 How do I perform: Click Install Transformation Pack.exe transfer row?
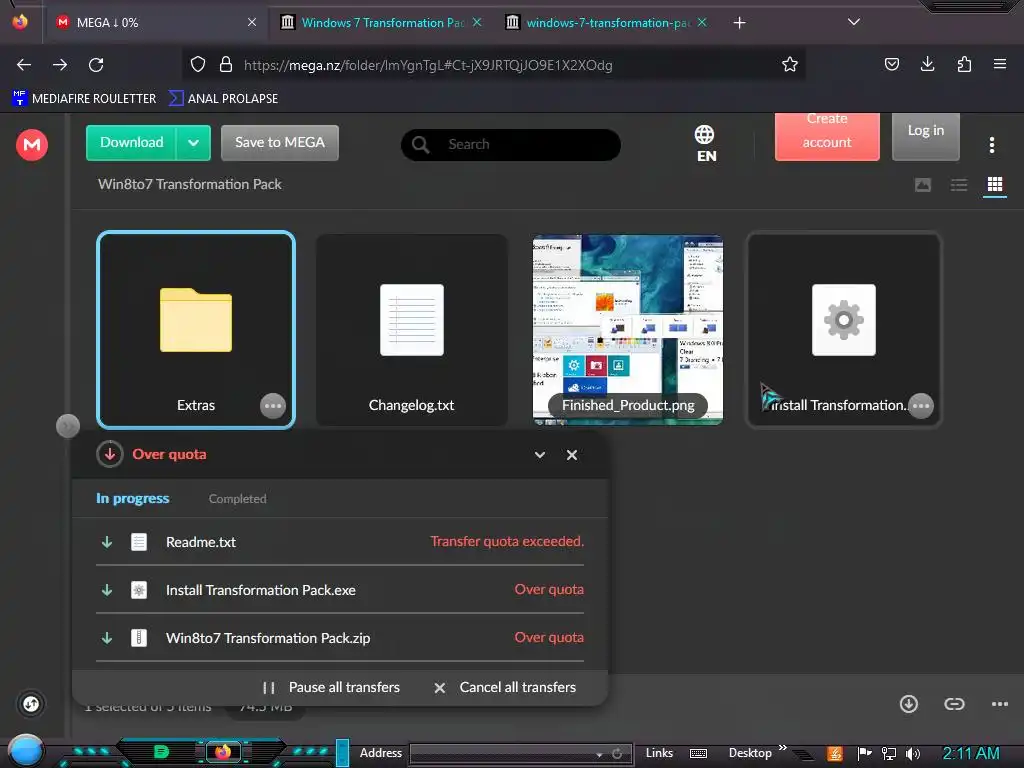340,590
